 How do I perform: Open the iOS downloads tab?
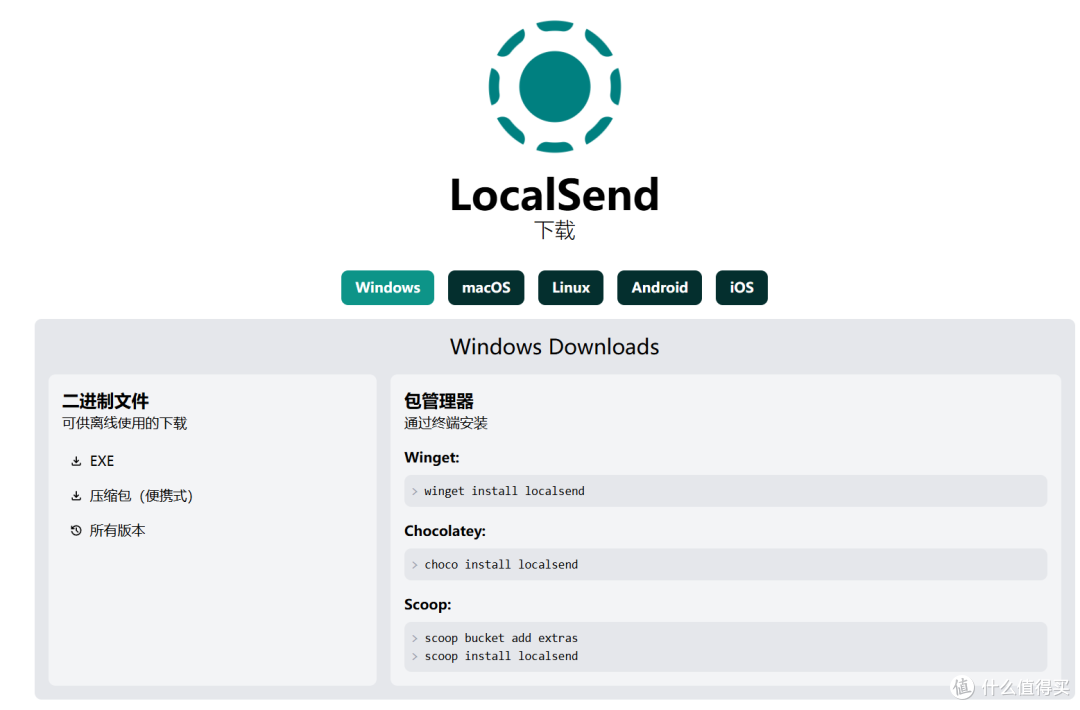pos(741,287)
